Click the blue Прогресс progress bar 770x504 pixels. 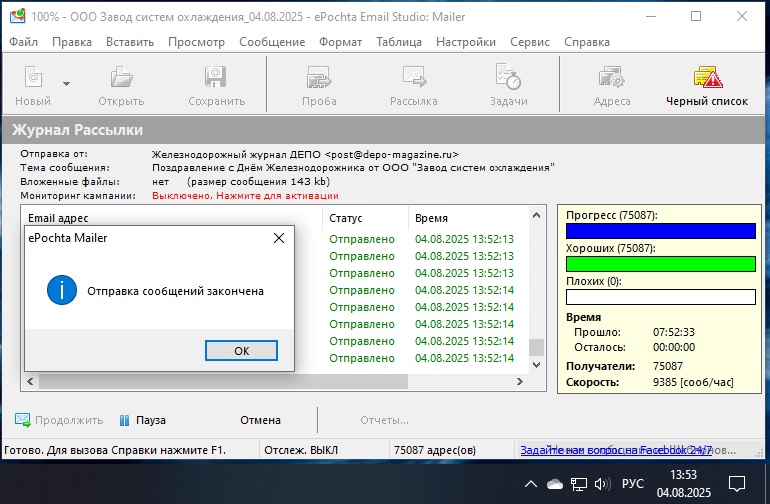pos(660,231)
